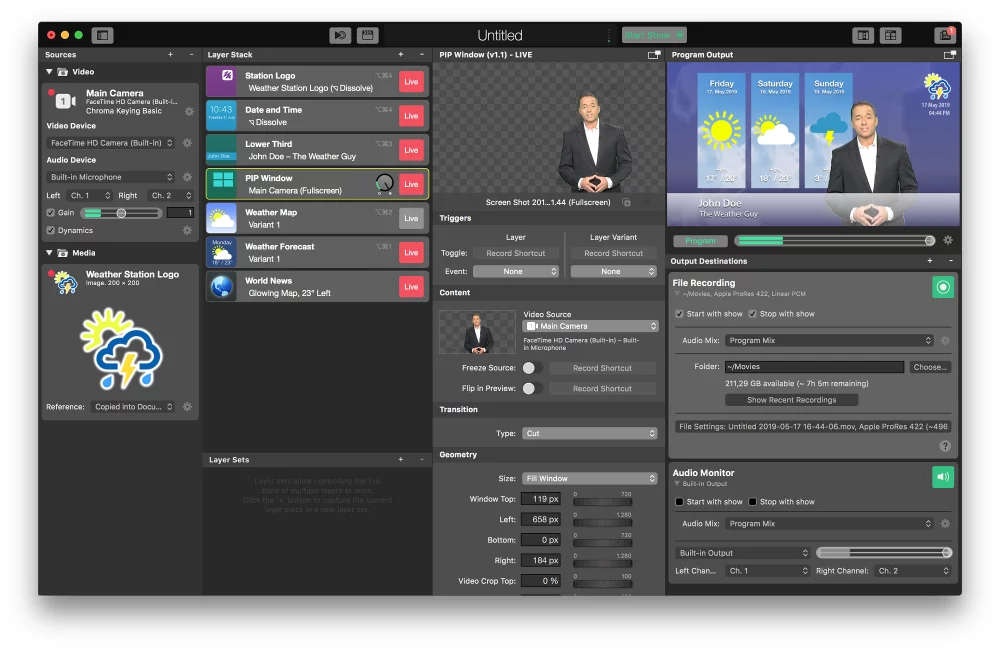This screenshot has height=650, width=1000.
Task: Open the Built-in Output dropdown in Audio Monitor
Action: coord(743,553)
